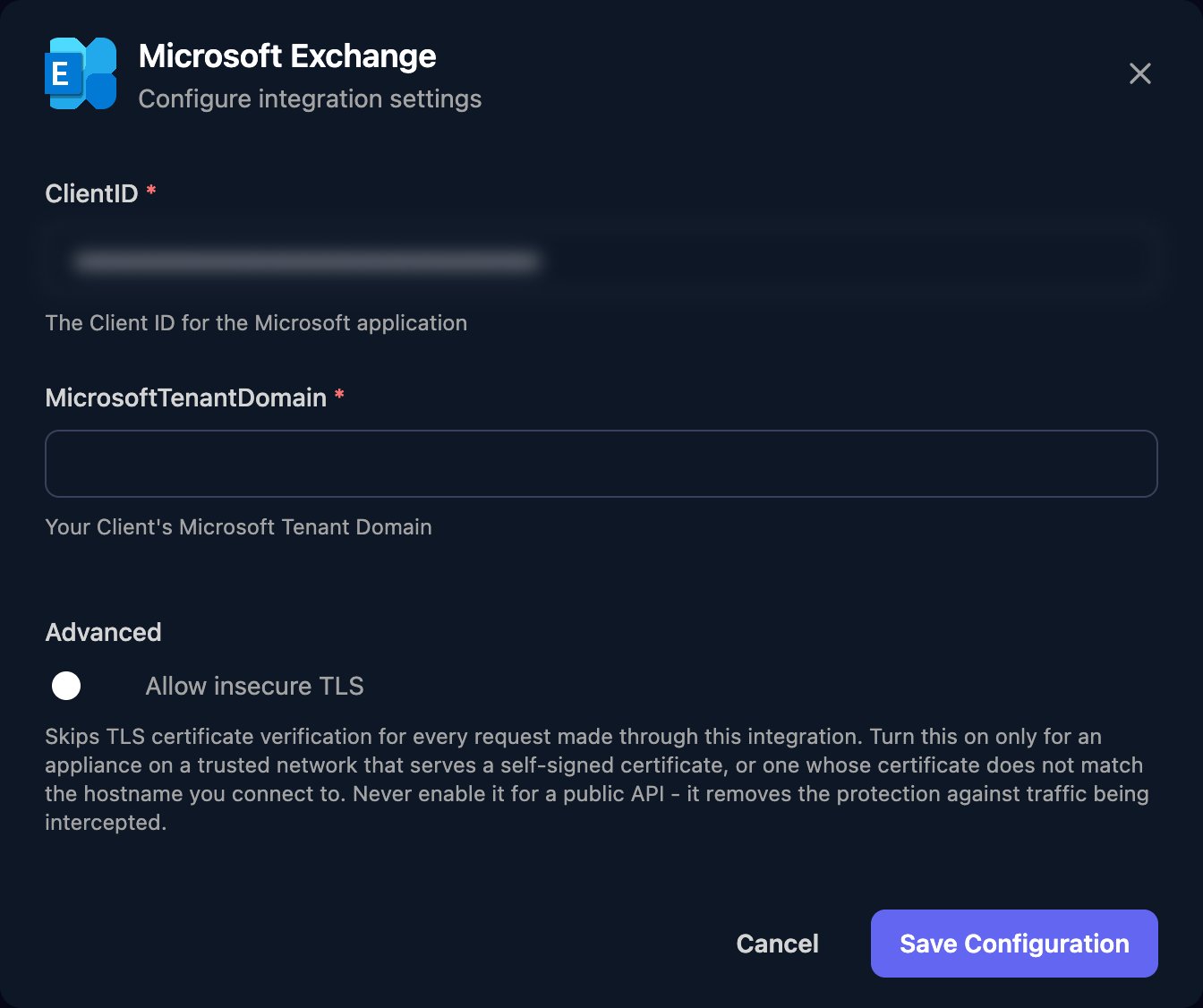Click "Your Client's Microsoft Tenant Domain" hint
This screenshot has height=1008, width=1203.
239,527
